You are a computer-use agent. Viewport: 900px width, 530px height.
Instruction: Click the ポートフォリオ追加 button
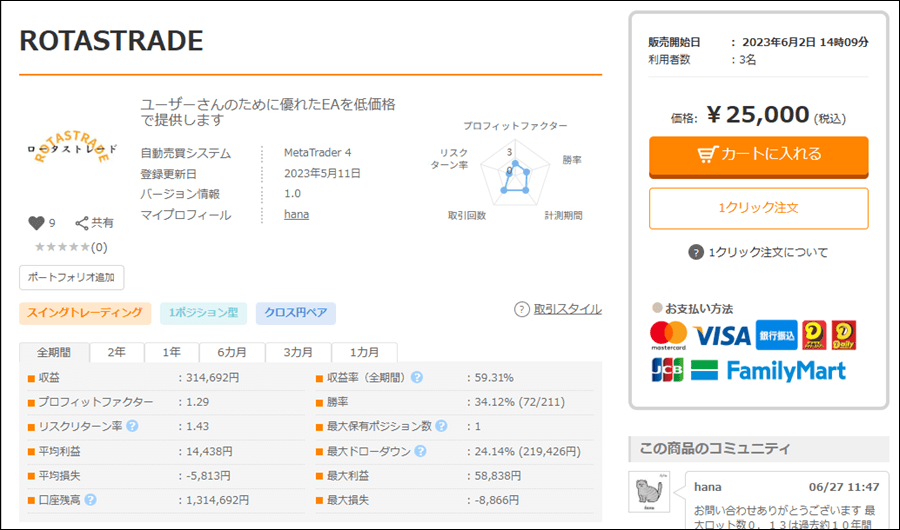click(71, 277)
